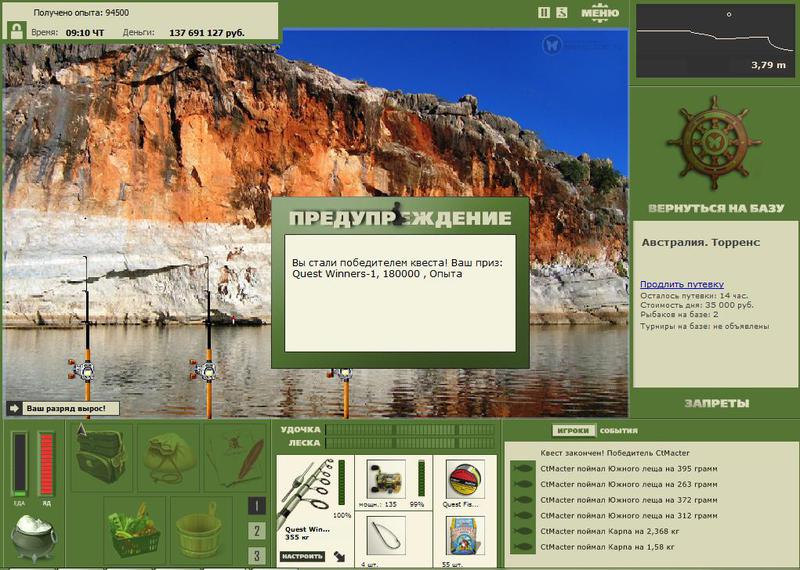Select rod slot 2

(257, 531)
